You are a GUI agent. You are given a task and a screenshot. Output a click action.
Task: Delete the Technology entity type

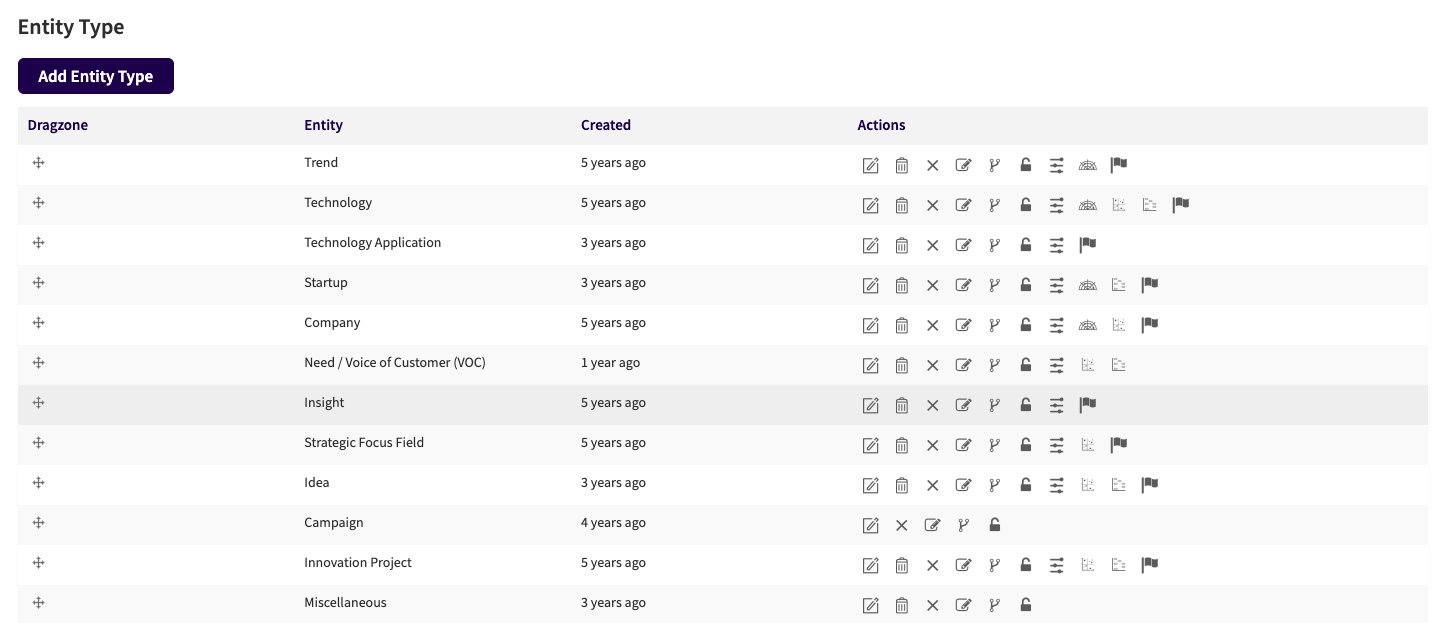click(902, 205)
